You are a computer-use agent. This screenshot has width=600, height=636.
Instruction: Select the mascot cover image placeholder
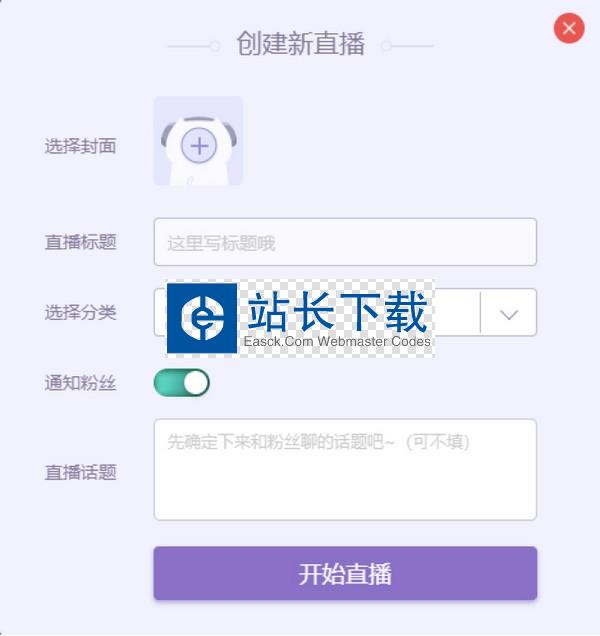198,141
